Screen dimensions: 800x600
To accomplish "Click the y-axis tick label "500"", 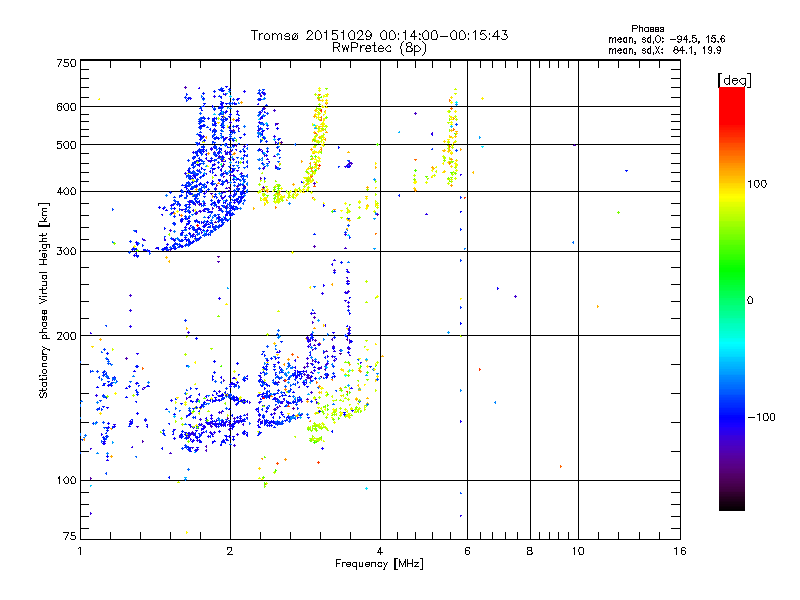I will (66, 145).
